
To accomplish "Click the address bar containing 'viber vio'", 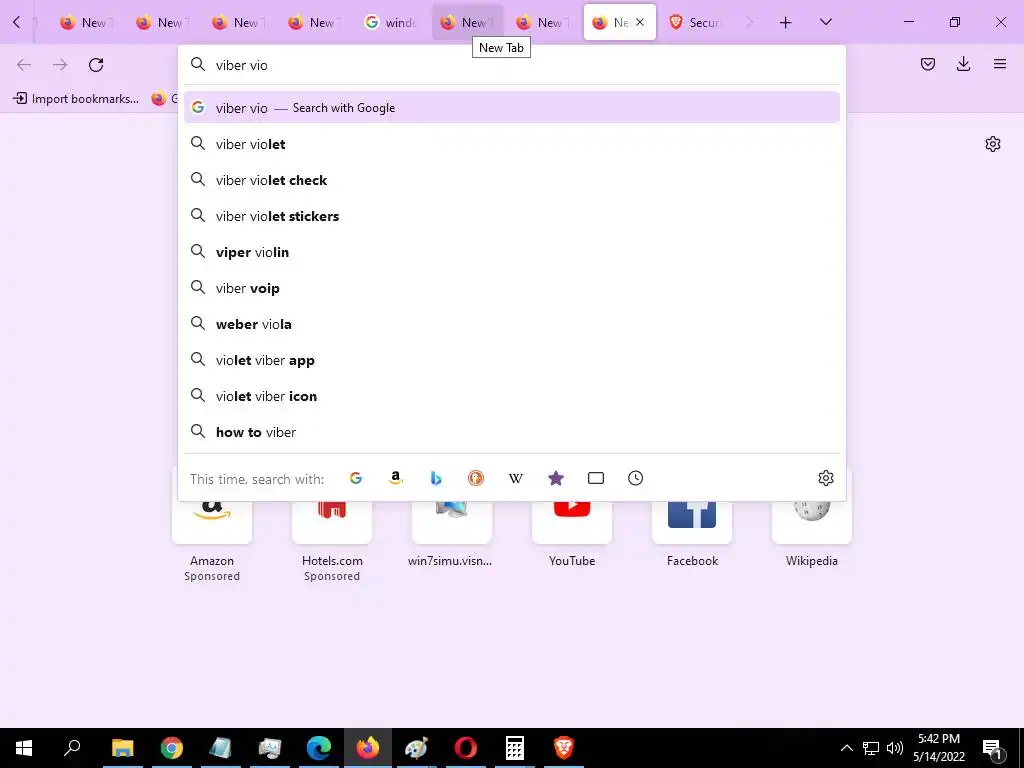I will [x=511, y=65].
